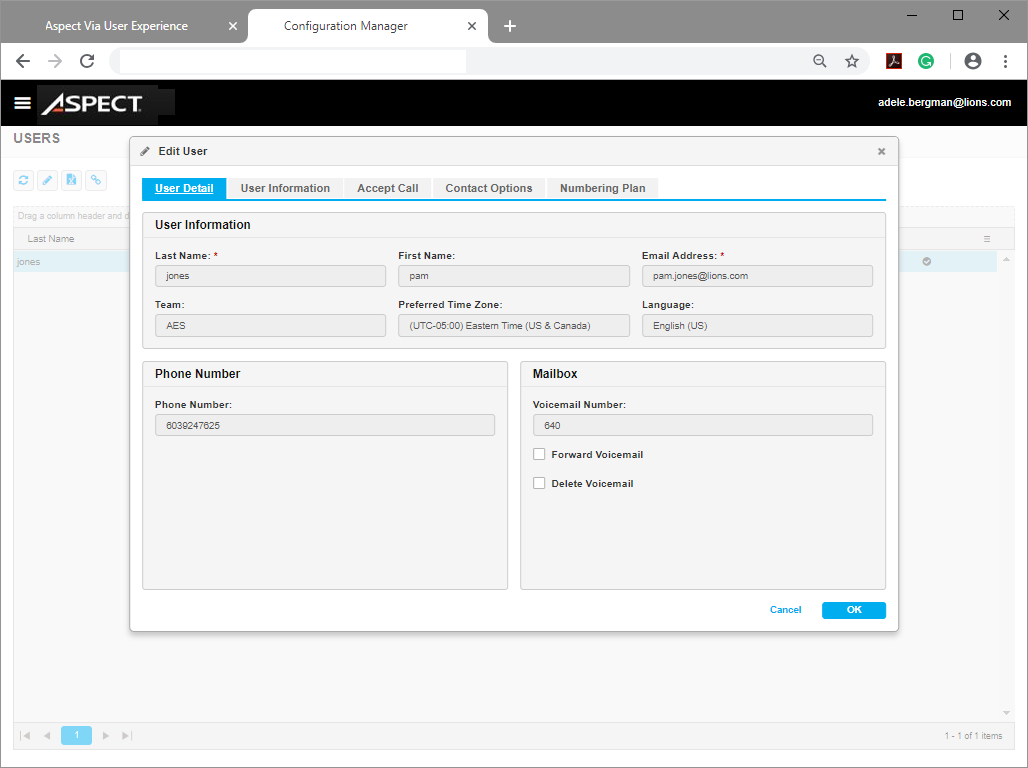Viewport: 1028px width, 768px height.
Task: Click the Adobe Acrobat extension icon
Action: coord(893,61)
